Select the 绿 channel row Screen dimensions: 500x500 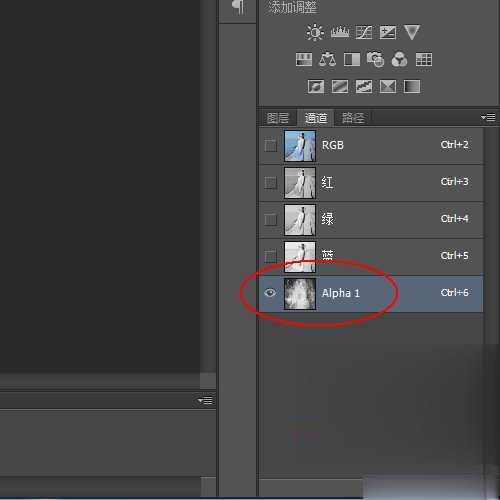(x=371, y=219)
